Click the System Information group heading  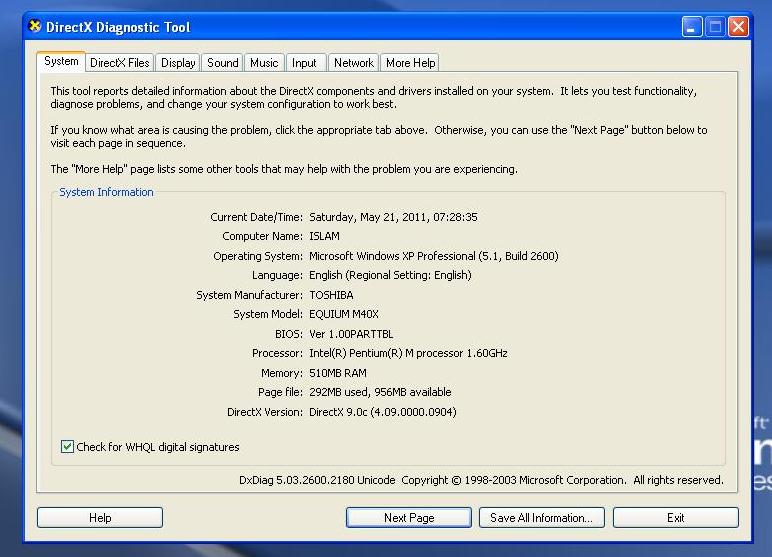[106, 192]
